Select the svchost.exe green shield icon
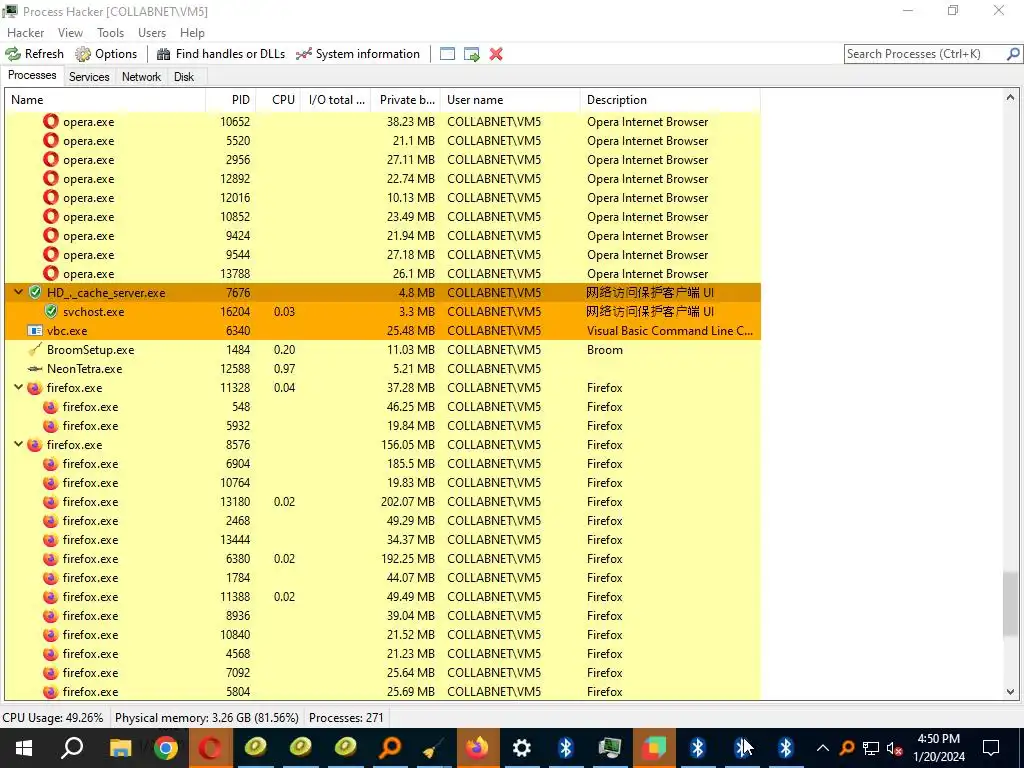 pyautogui.click(x=51, y=312)
